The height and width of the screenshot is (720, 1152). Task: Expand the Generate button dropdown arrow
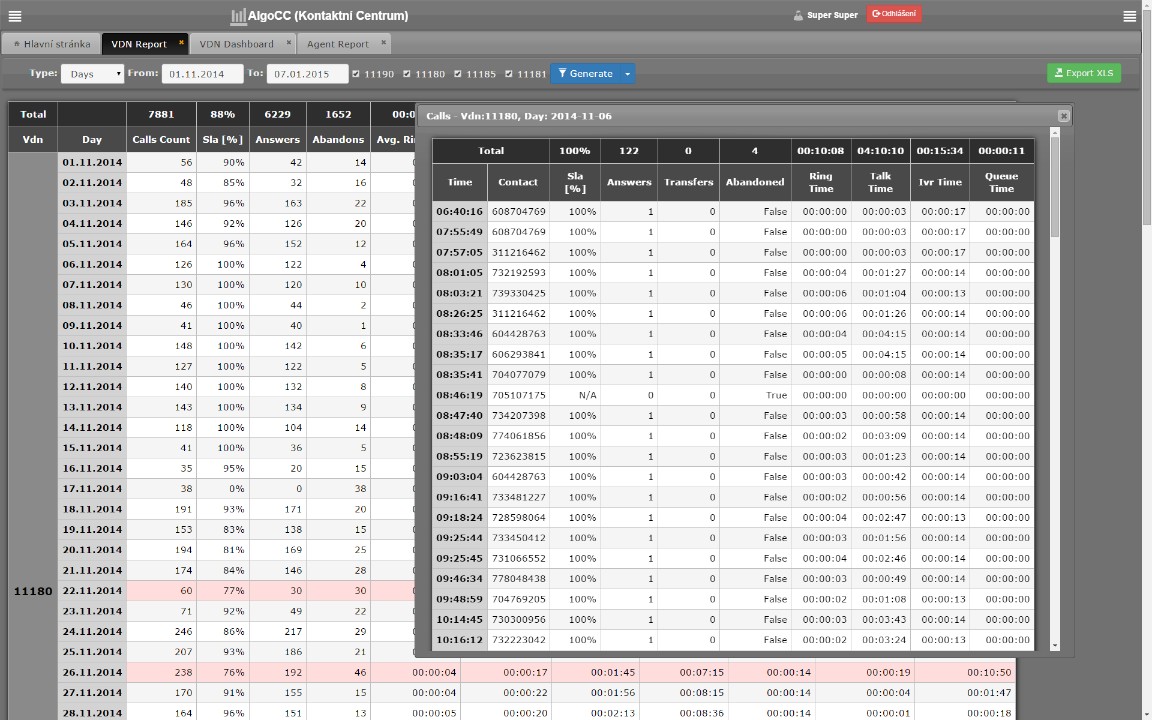click(x=627, y=74)
